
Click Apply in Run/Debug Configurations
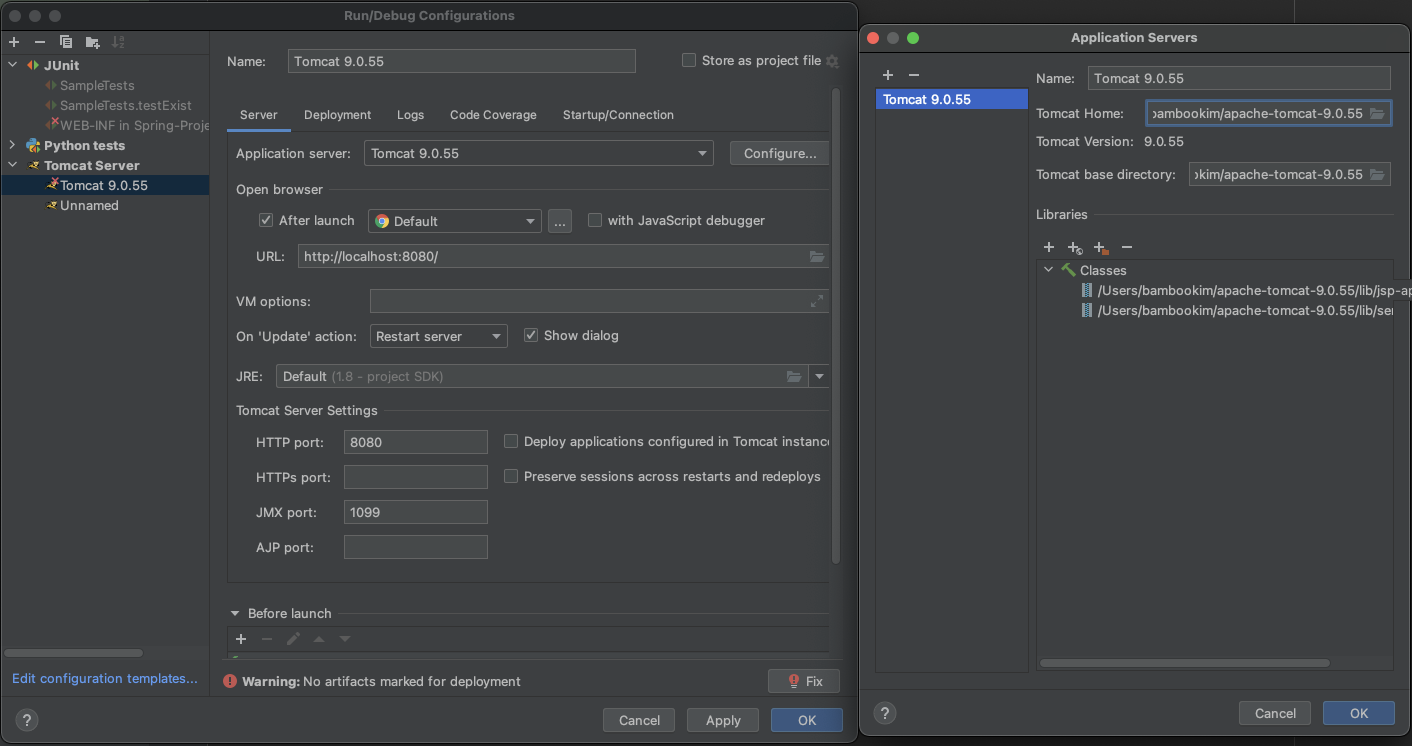tap(723, 720)
